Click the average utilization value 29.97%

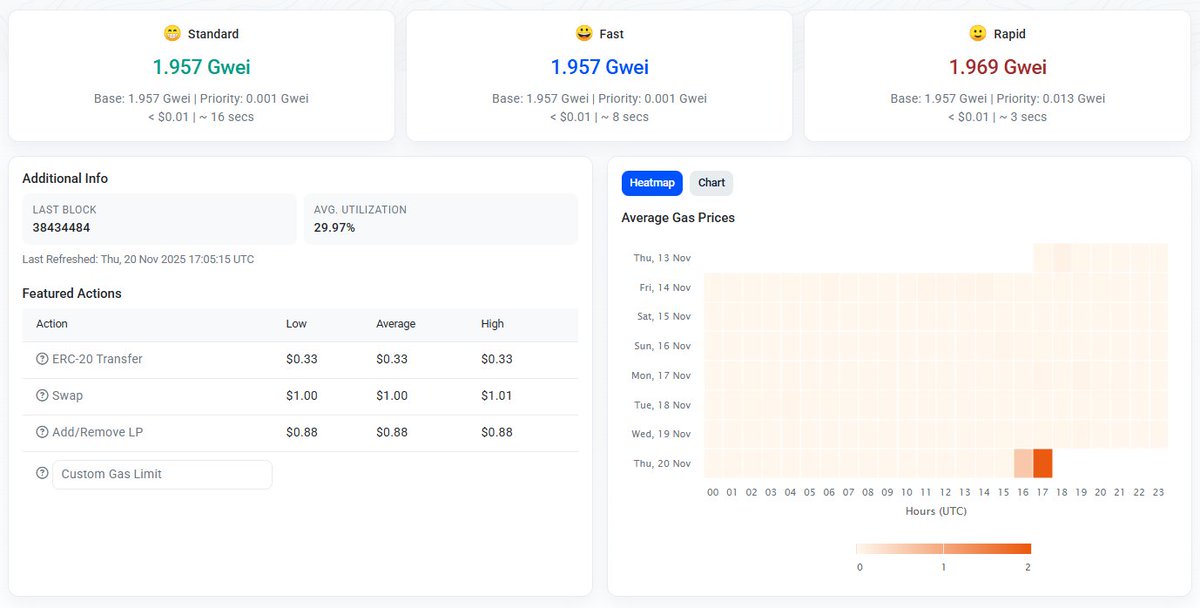pos(334,228)
